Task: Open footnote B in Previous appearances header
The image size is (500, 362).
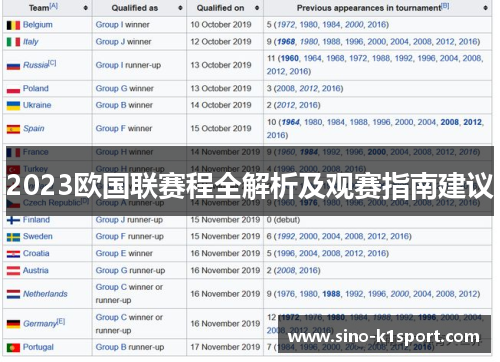Action: (445, 6)
